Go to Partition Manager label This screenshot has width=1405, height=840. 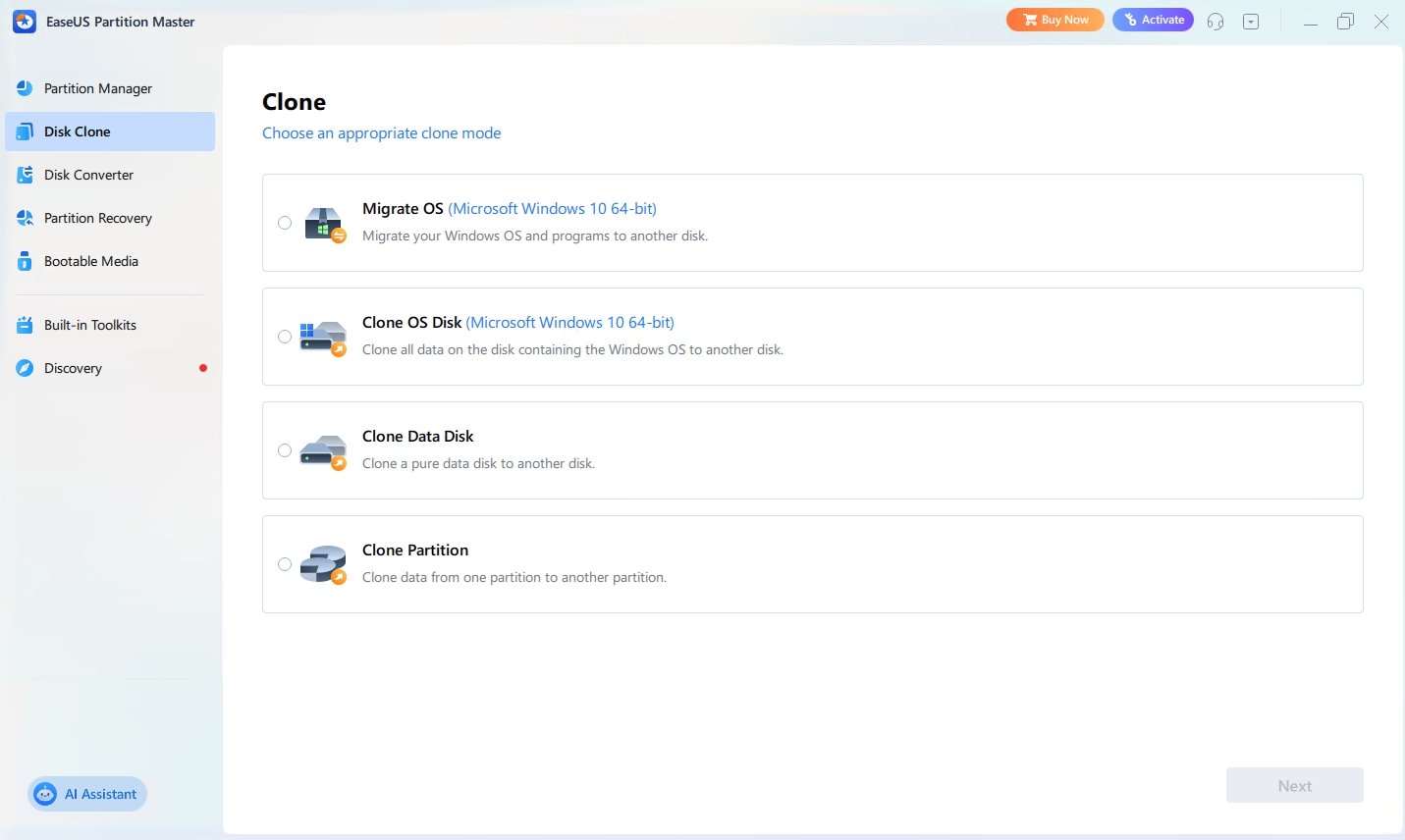point(98,88)
